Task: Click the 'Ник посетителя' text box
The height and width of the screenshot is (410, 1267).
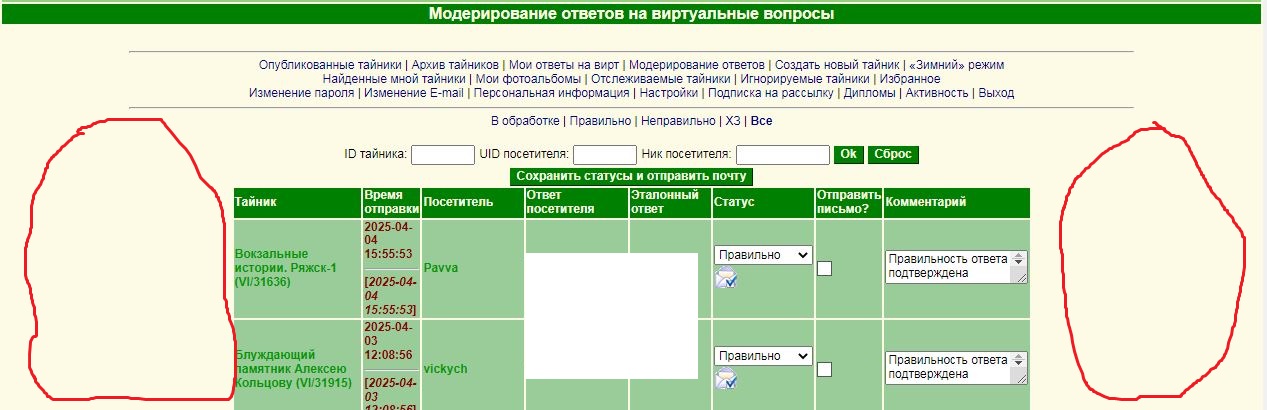Action: point(782,155)
